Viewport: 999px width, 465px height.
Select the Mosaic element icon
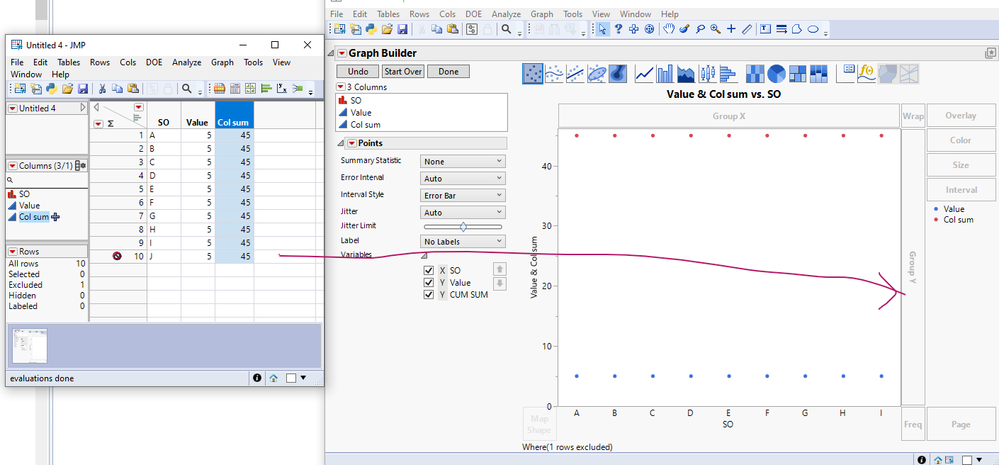tap(818, 74)
